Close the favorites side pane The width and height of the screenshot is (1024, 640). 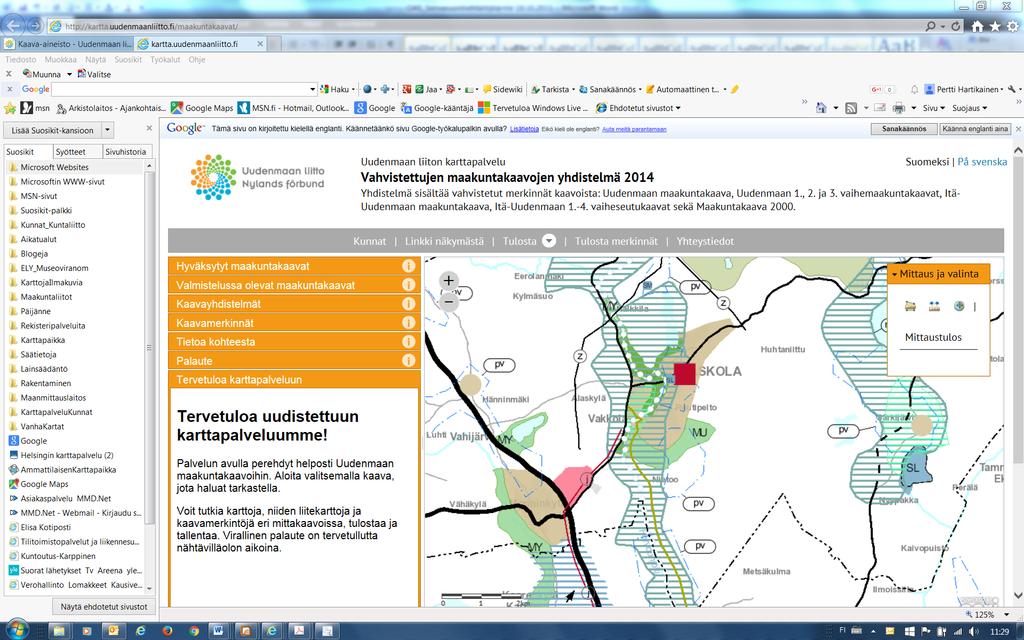(149, 129)
